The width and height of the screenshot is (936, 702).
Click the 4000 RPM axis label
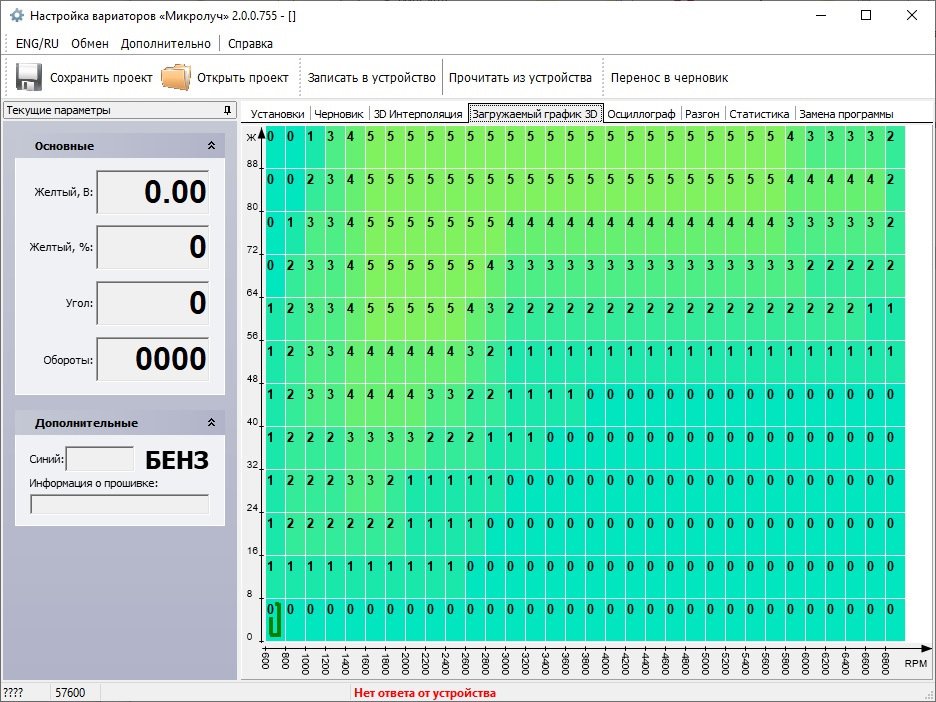pos(605,664)
